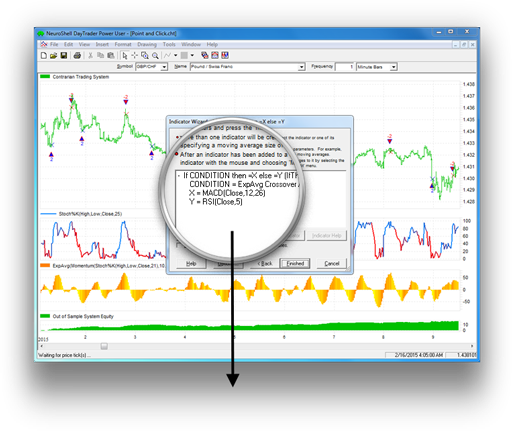The image size is (512, 431).
Task: Click the zoom region tool icon
Action: click(145, 55)
